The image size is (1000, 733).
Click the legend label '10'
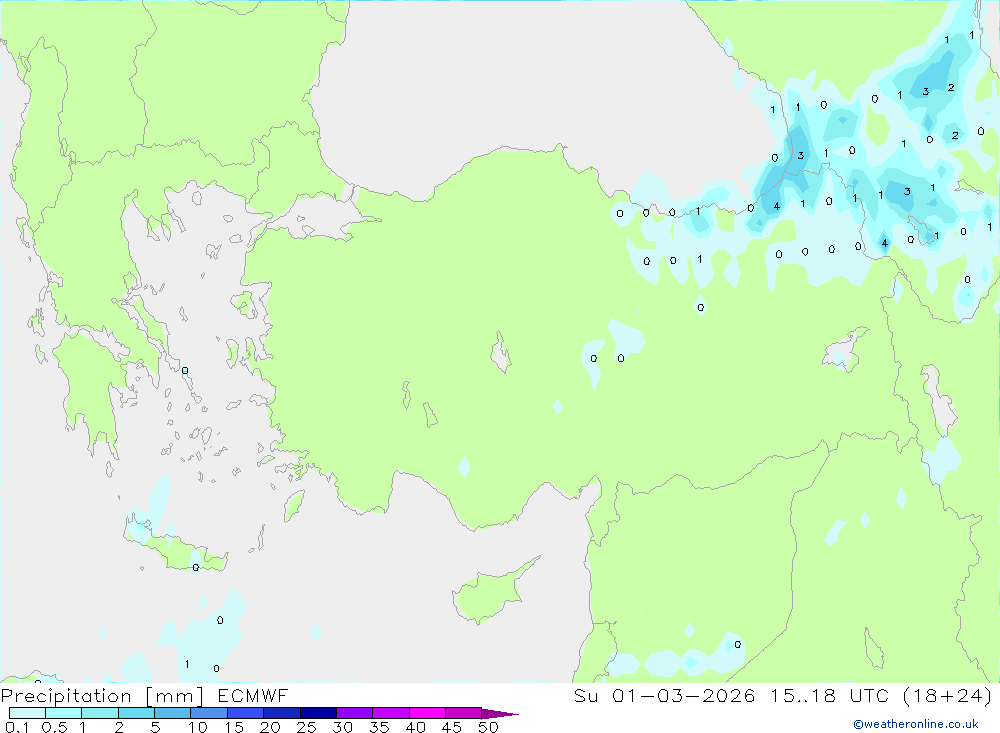(198, 727)
